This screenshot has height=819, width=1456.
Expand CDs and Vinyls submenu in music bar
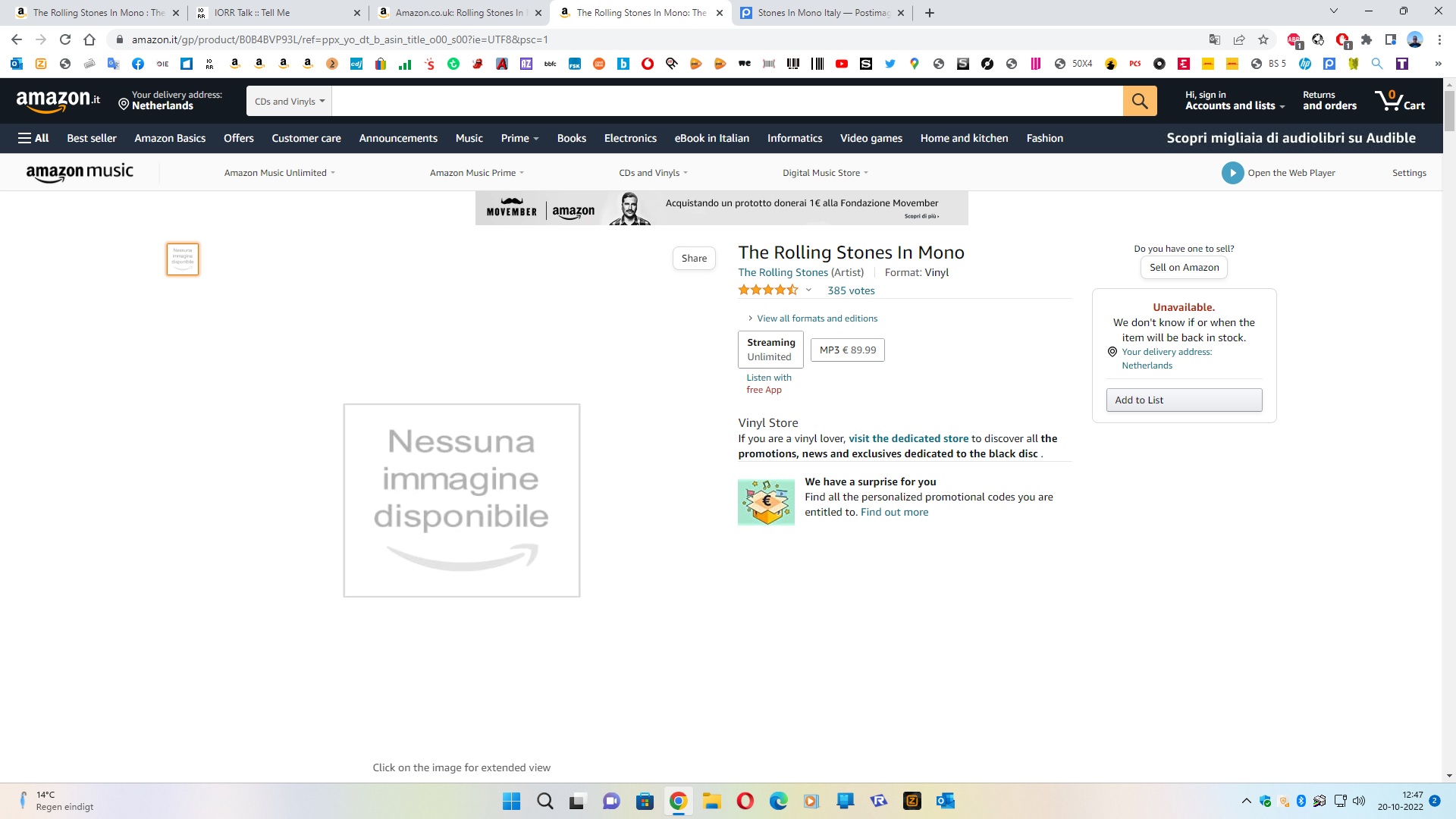(x=654, y=173)
